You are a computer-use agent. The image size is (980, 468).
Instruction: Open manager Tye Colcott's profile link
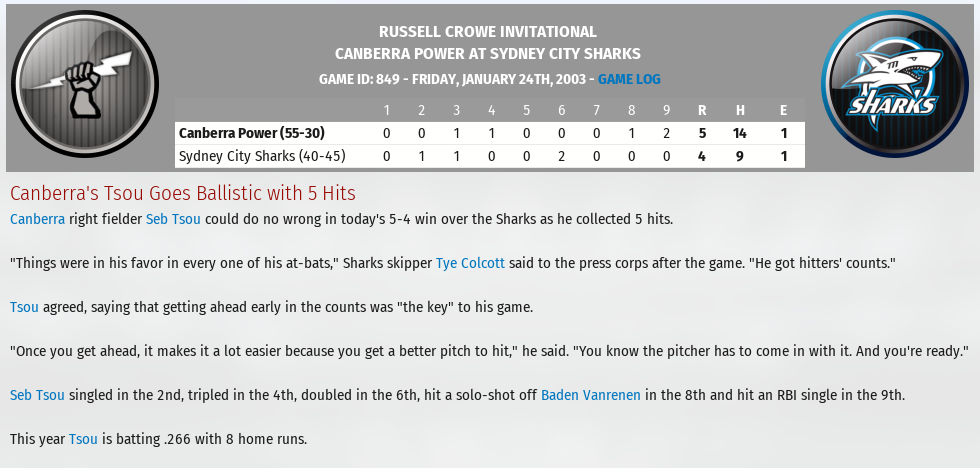[470, 263]
